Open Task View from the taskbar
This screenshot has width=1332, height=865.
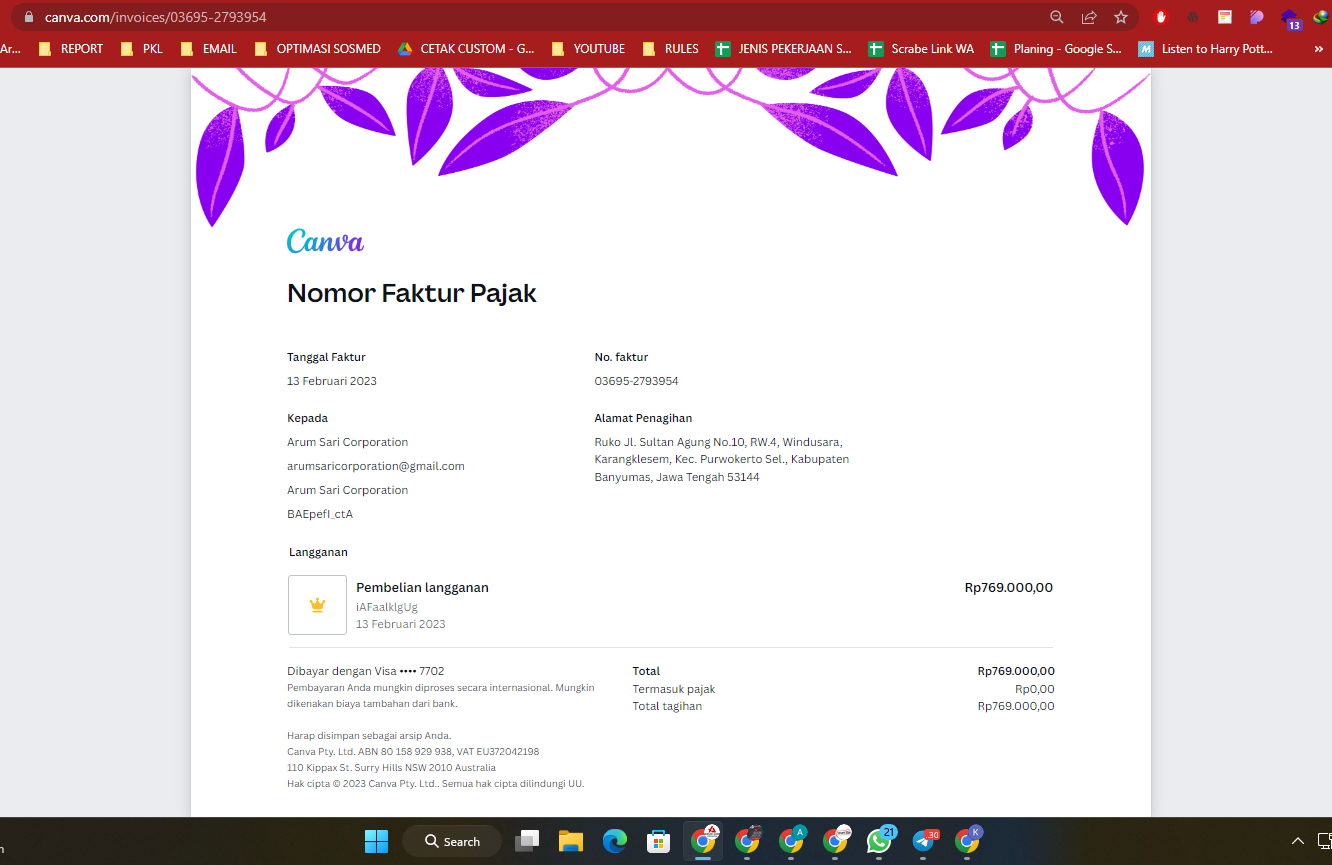click(527, 841)
